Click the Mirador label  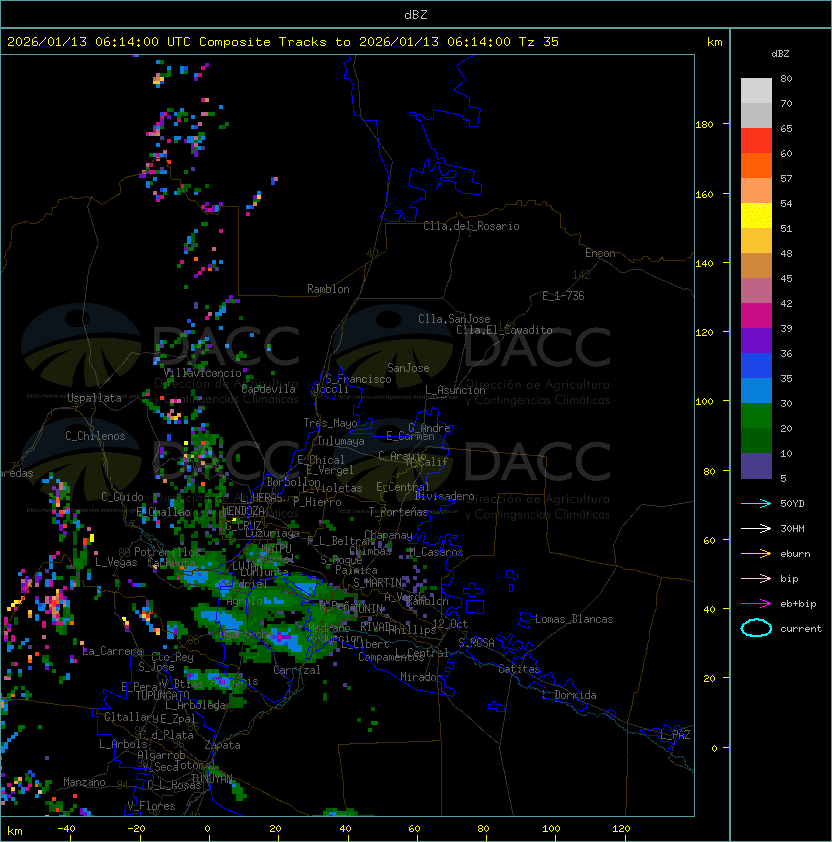point(421,677)
